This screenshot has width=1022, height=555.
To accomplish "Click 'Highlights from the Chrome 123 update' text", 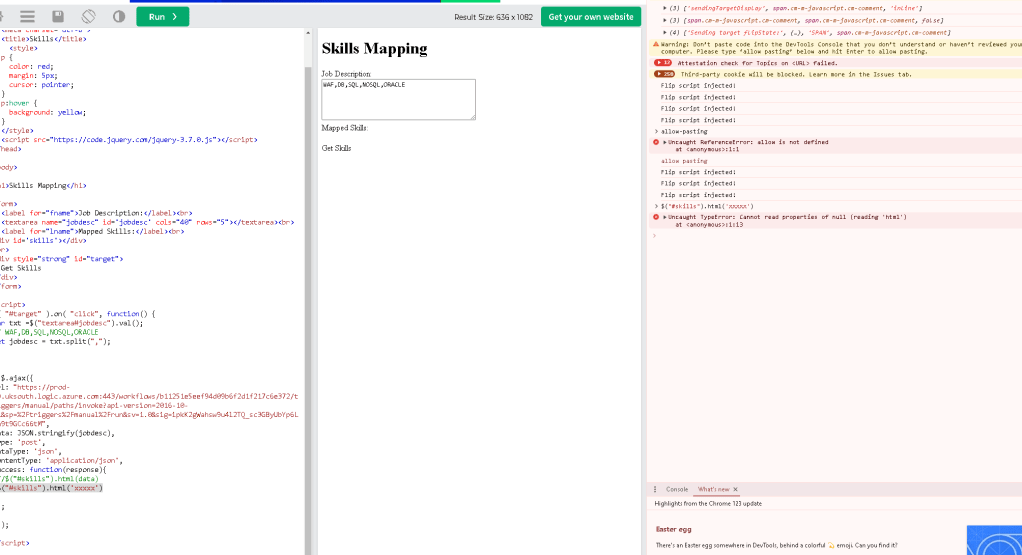I will 708,504.
